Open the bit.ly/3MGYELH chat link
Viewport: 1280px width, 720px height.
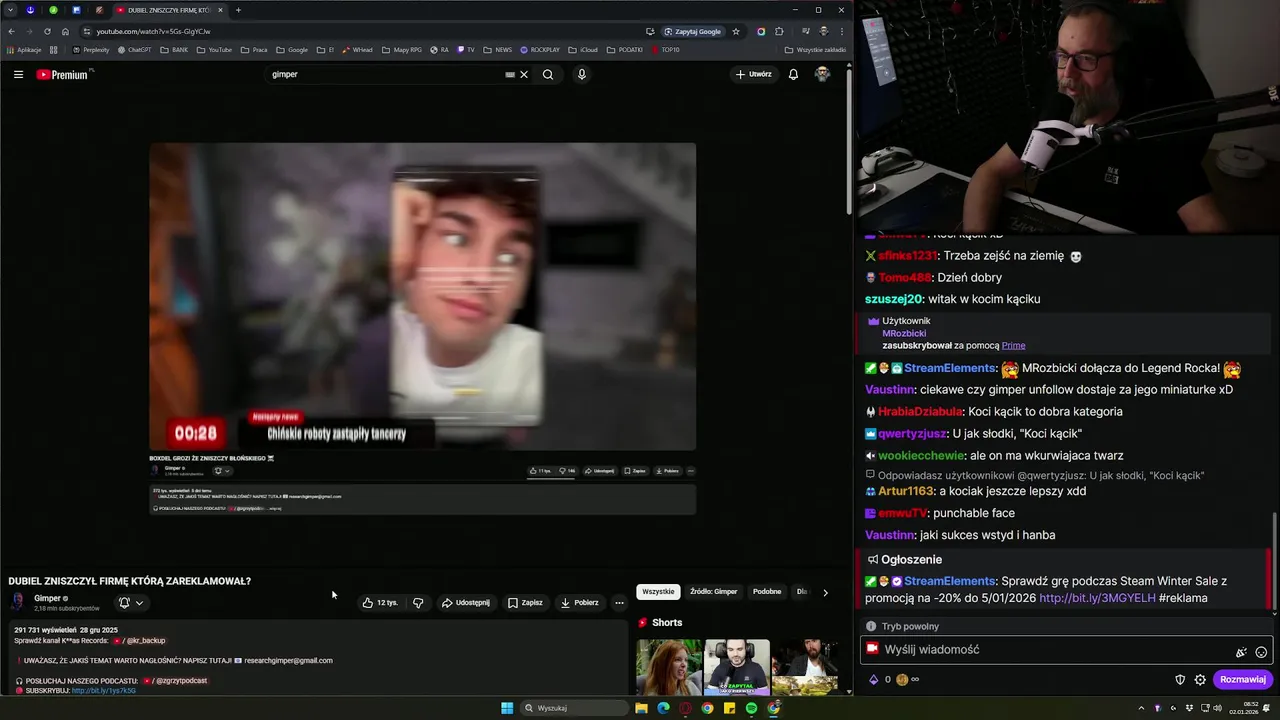click(1097, 598)
